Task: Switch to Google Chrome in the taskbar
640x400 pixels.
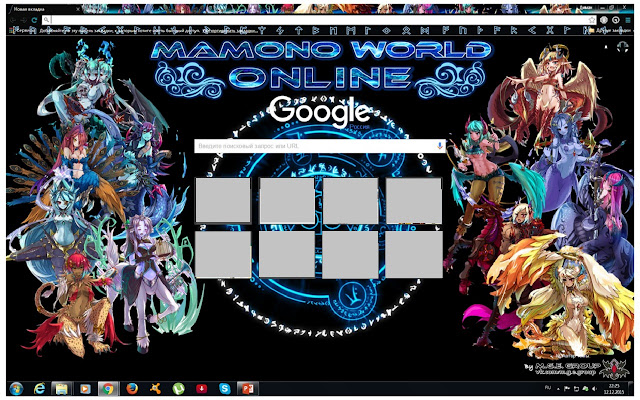Action: [x=108, y=389]
